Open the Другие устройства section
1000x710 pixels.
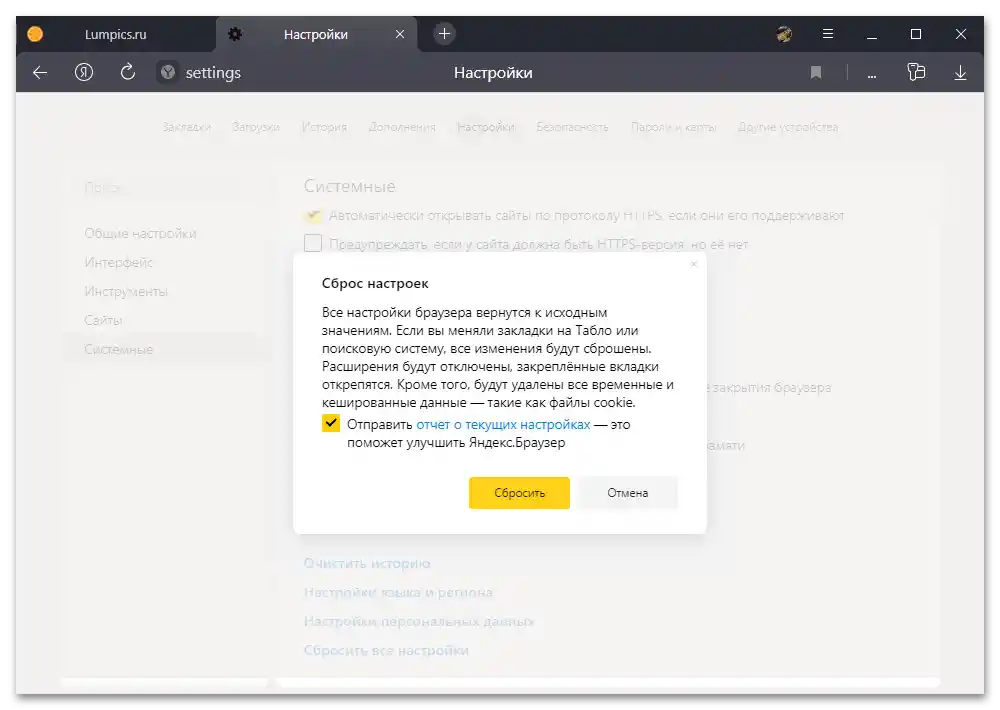788,127
